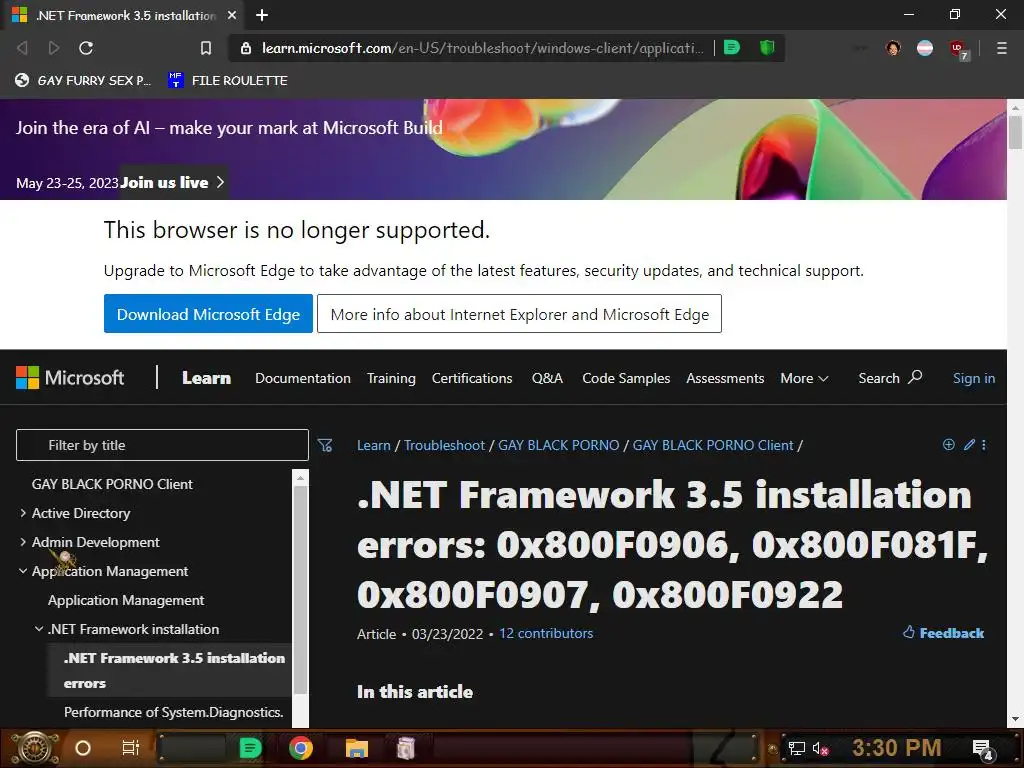The image size is (1024, 768).
Task: Open the three-dot more actions menu
Action: (x=984, y=445)
